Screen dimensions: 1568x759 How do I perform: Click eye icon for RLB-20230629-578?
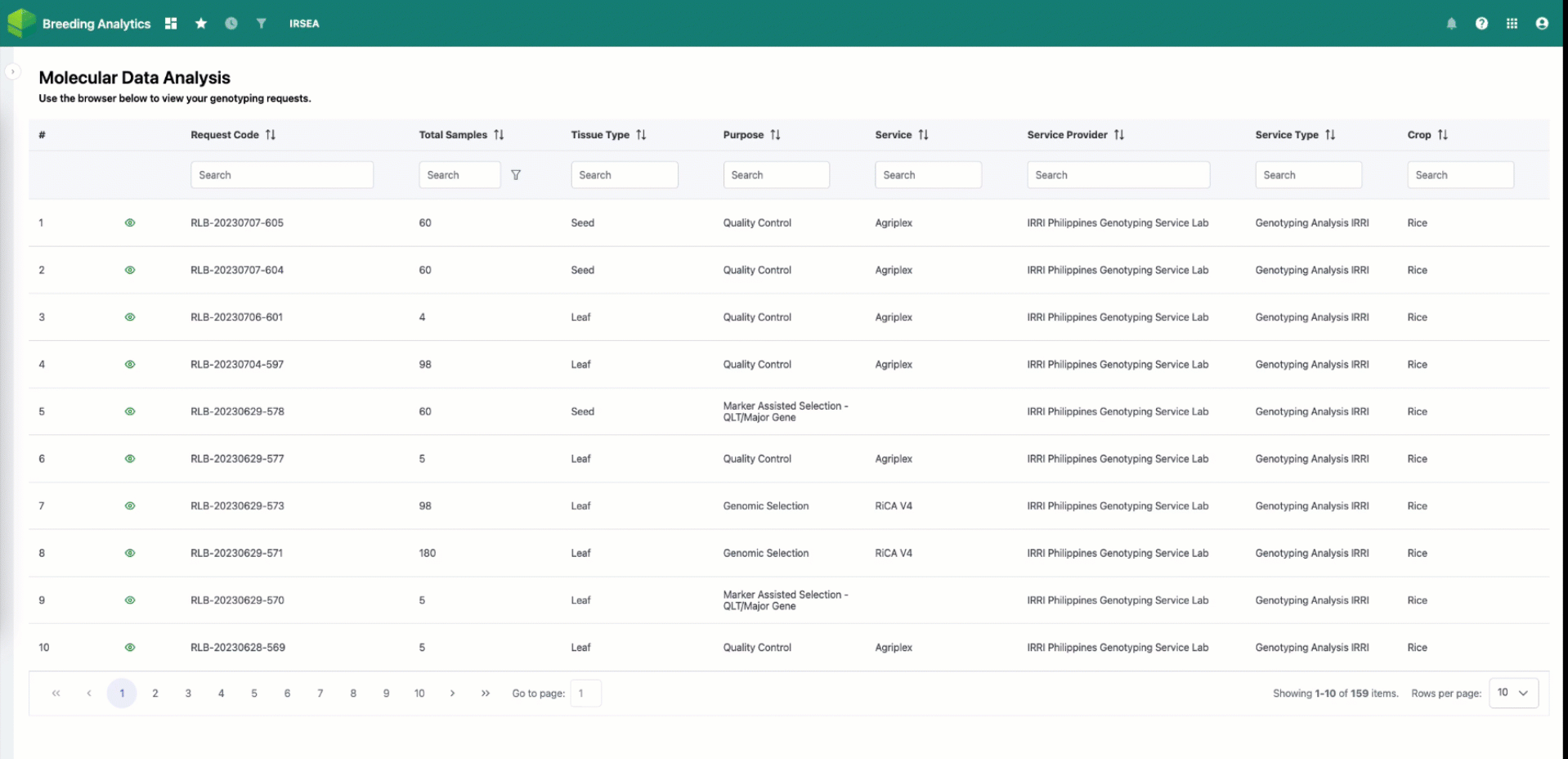130,411
